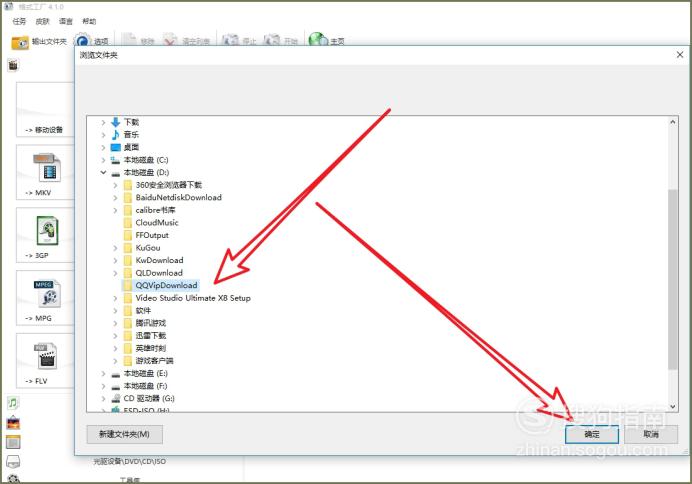Open the 皮肤 (Skin) menu

42,21
